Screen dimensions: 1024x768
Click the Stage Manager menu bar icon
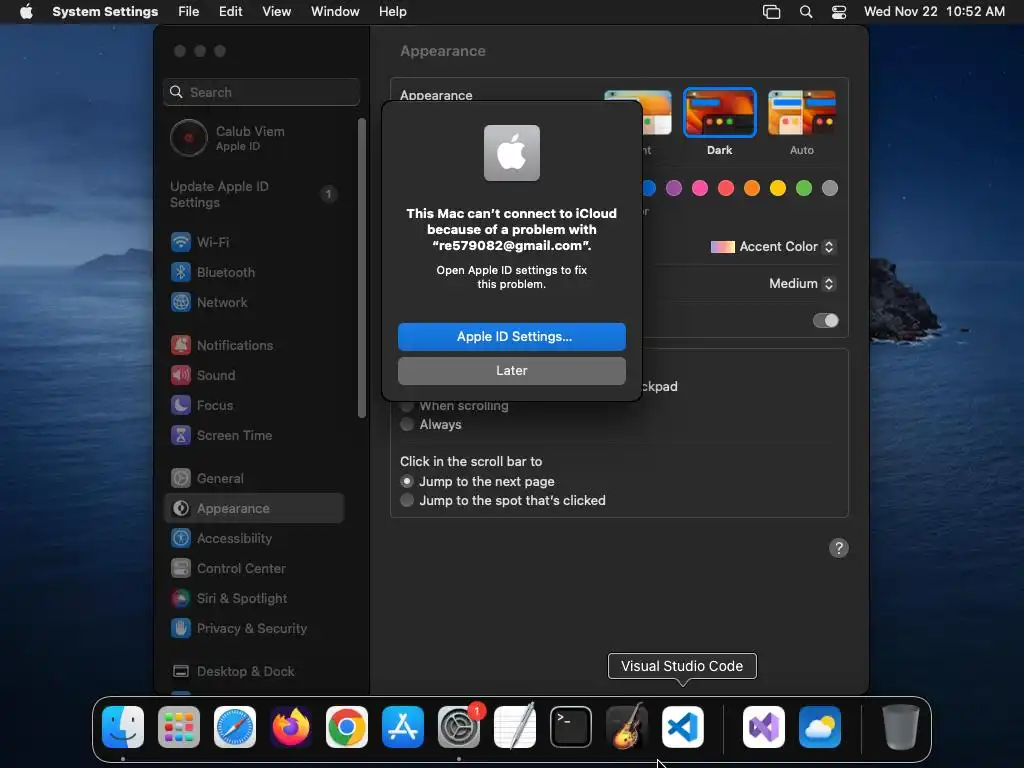771,12
